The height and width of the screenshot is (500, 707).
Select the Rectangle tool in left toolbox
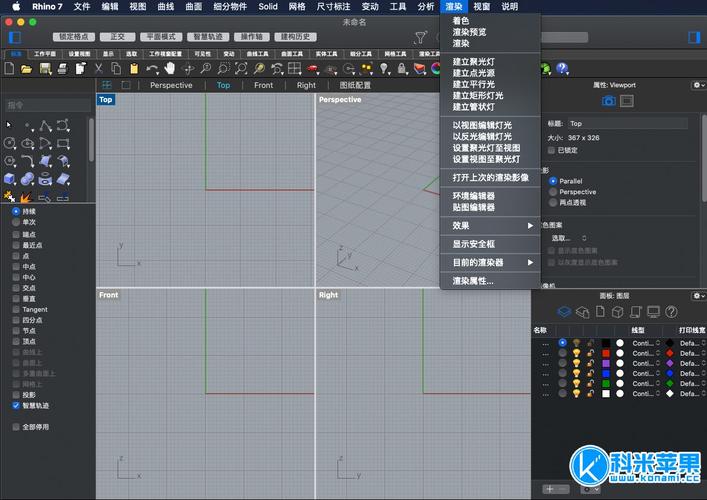63,143
